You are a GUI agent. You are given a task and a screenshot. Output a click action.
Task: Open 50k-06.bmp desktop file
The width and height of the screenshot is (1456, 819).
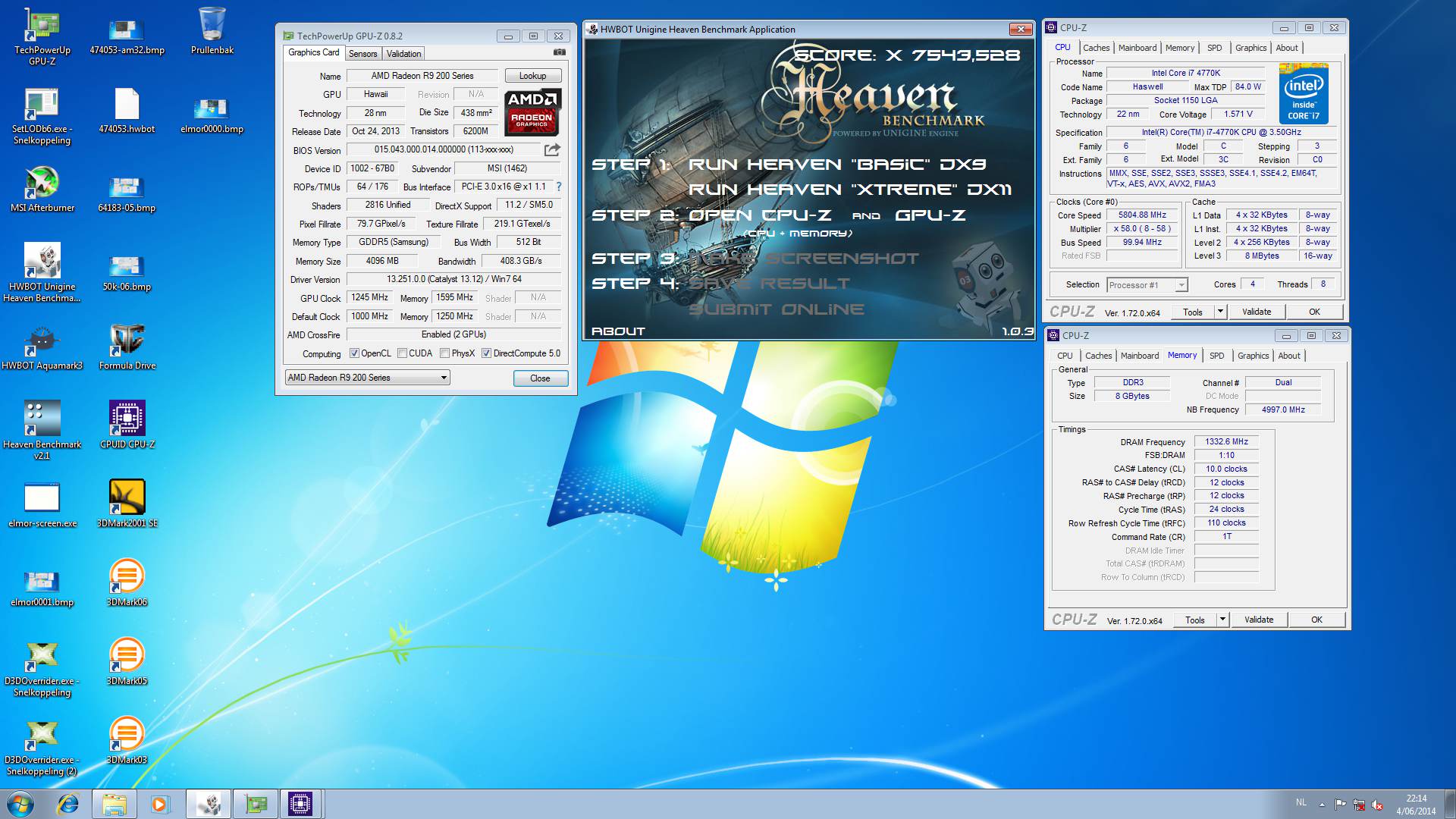pos(127,271)
